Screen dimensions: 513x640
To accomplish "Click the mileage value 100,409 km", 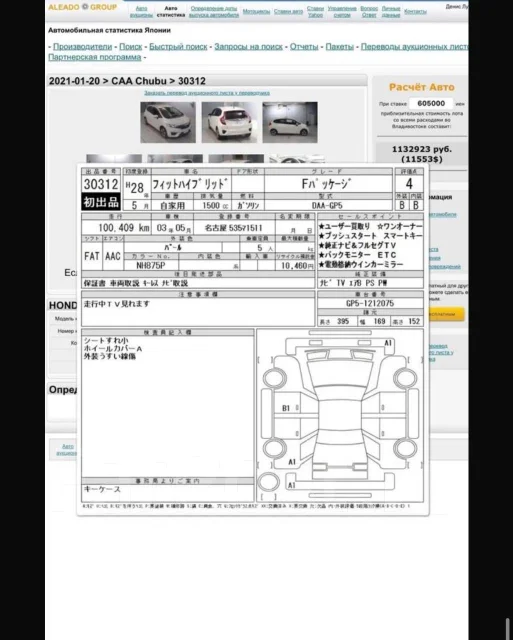I will 124,228.
